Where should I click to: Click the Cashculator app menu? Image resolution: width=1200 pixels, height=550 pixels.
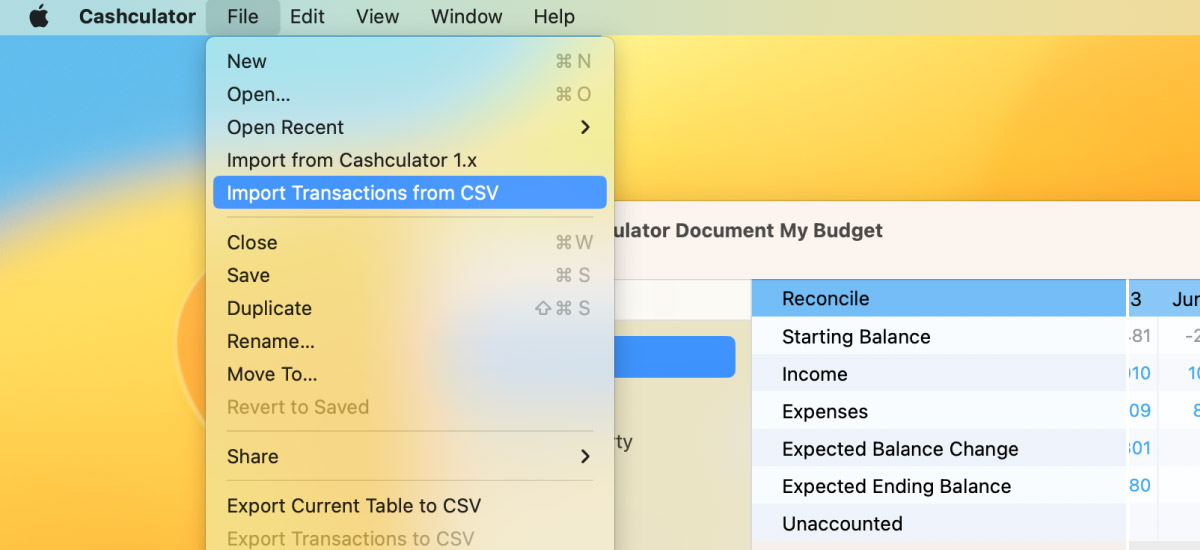pyautogui.click(x=138, y=17)
